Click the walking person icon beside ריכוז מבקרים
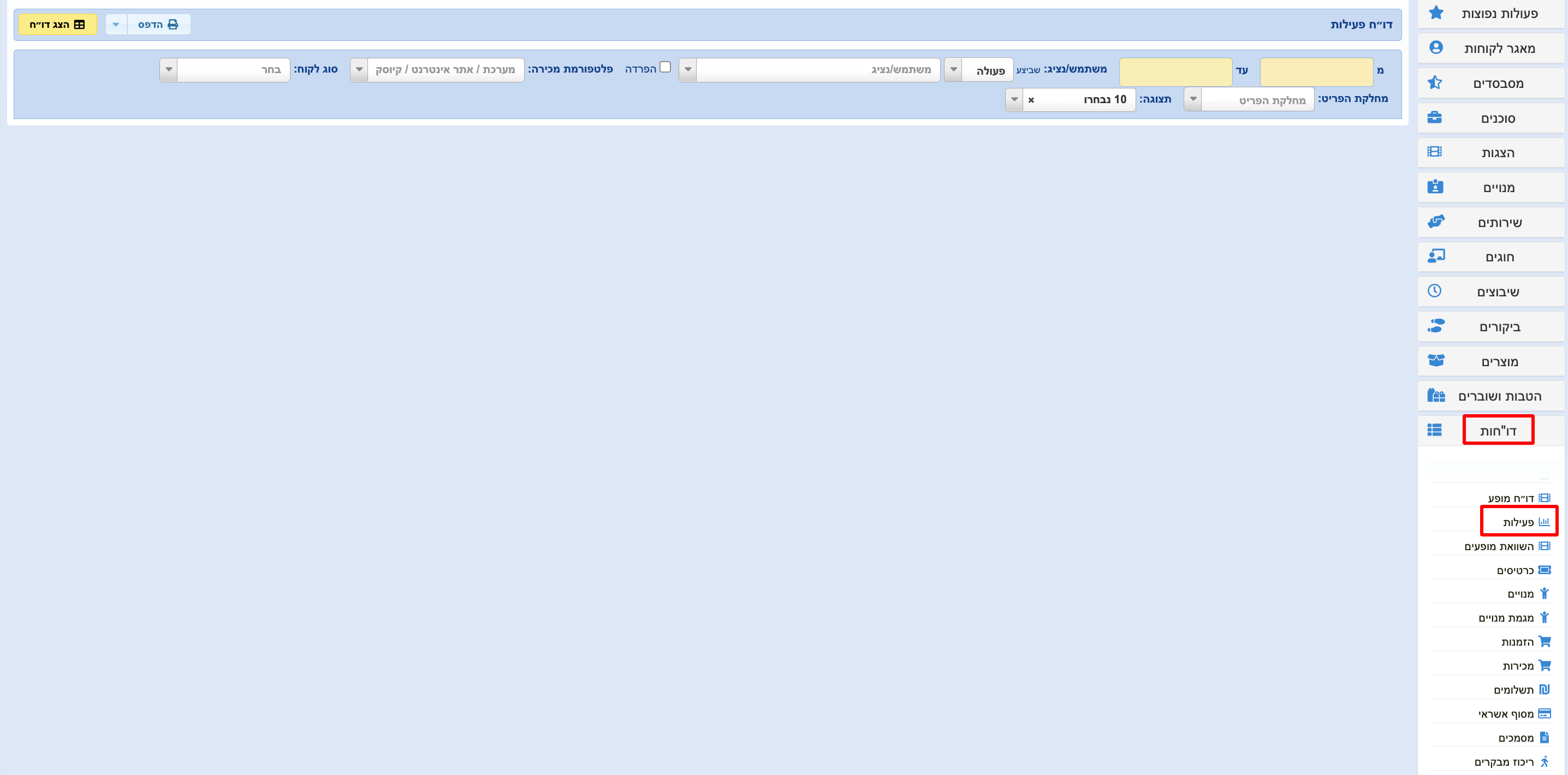This screenshot has height=775, width=1568. (x=1545, y=761)
